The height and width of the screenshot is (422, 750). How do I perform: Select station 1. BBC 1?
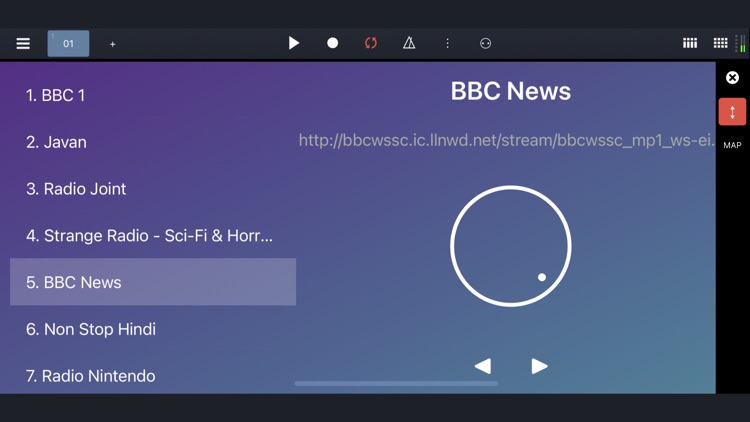153,95
